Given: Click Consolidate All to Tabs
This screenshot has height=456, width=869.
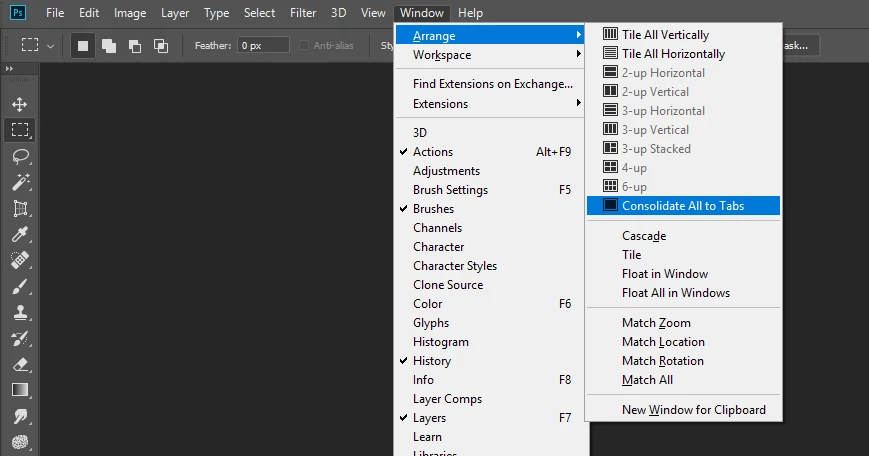Looking at the screenshot, I should click(x=683, y=206).
